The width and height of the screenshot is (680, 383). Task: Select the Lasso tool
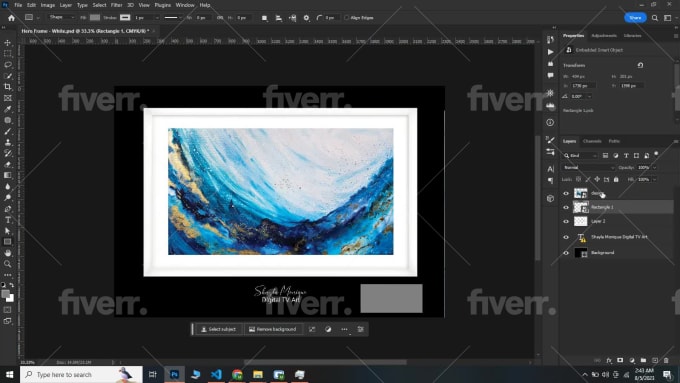(8, 65)
